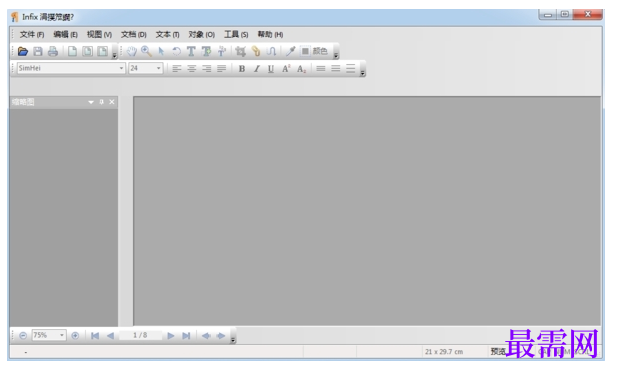Select the Text Plus tool

point(206,51)
